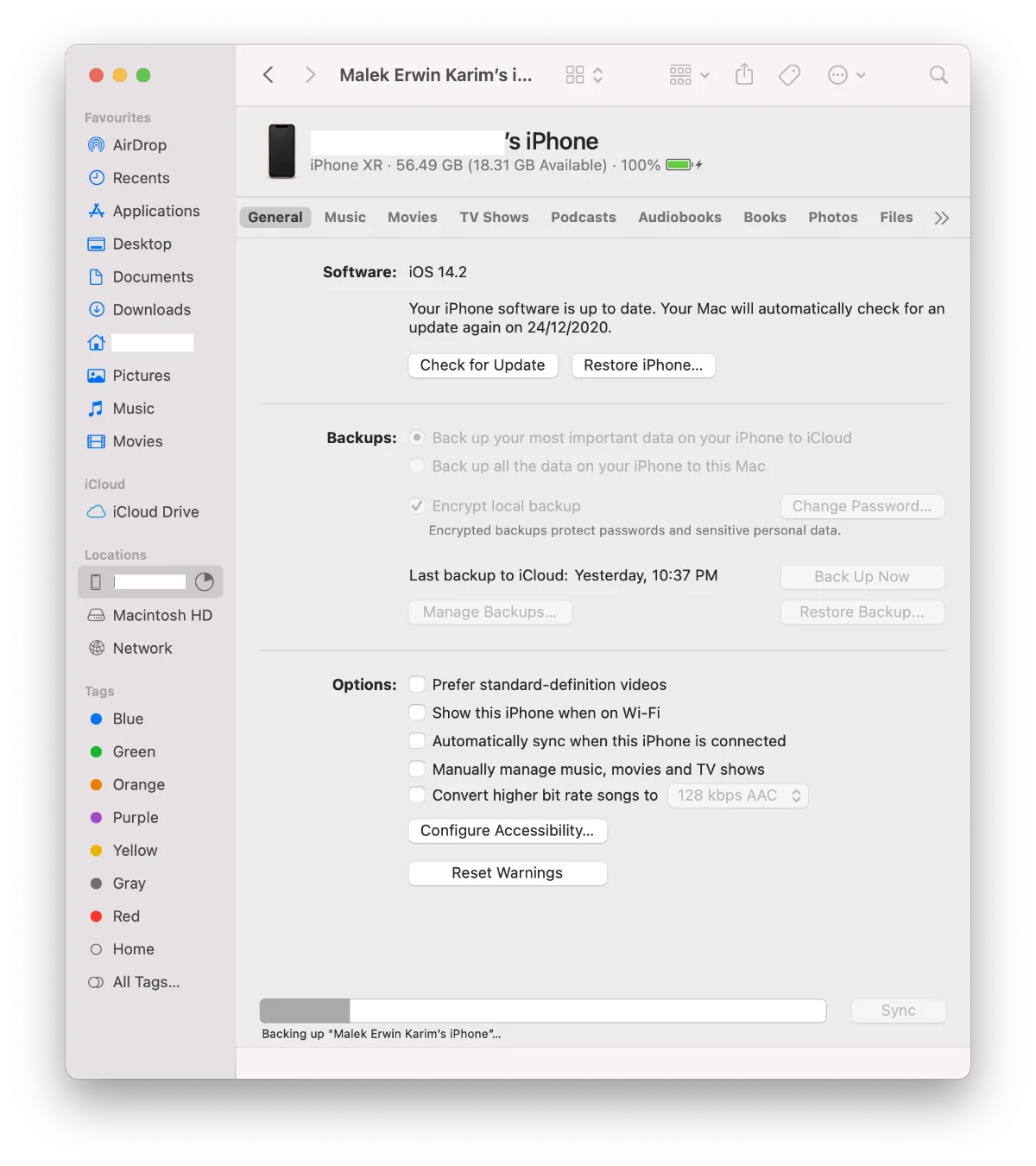
Task: Open the 128 kbps AAC dropdown
Action: point(738,795)
